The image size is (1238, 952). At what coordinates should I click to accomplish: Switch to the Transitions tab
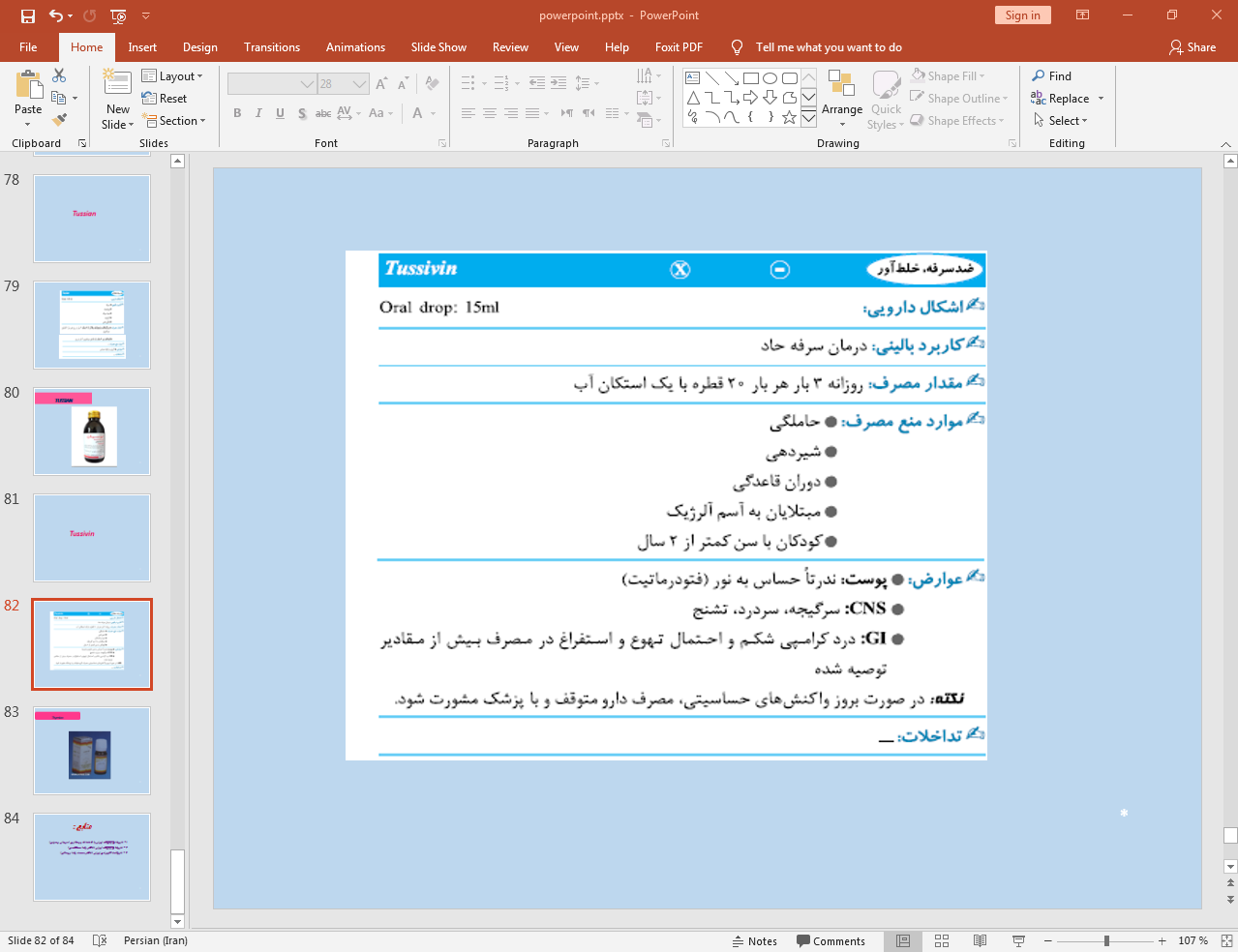pos(272,47)
